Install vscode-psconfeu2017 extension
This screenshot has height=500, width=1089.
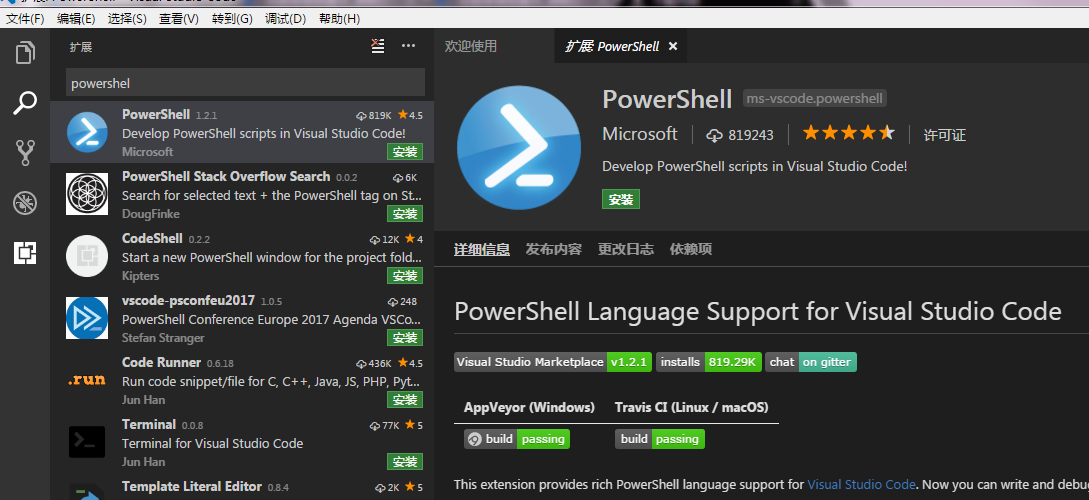pyautogui.click(x=405, y=338)
